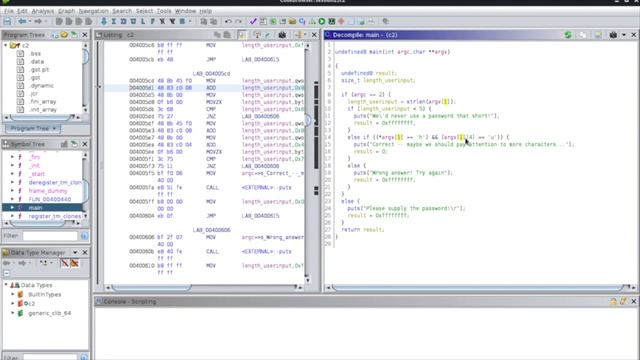Click the export icon in Decompile header
Screen dimensions: 640x360
[598, 35]
